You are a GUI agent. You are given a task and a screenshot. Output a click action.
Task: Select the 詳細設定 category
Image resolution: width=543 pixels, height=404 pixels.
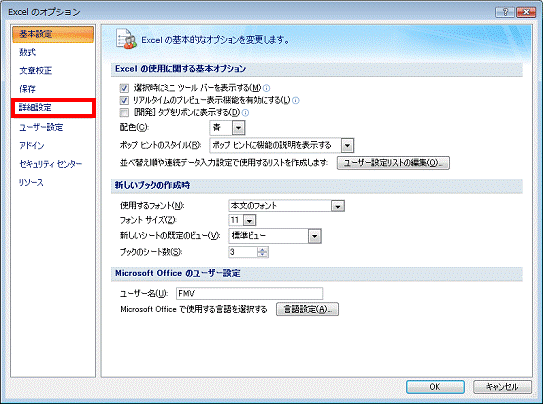[53, 108]
